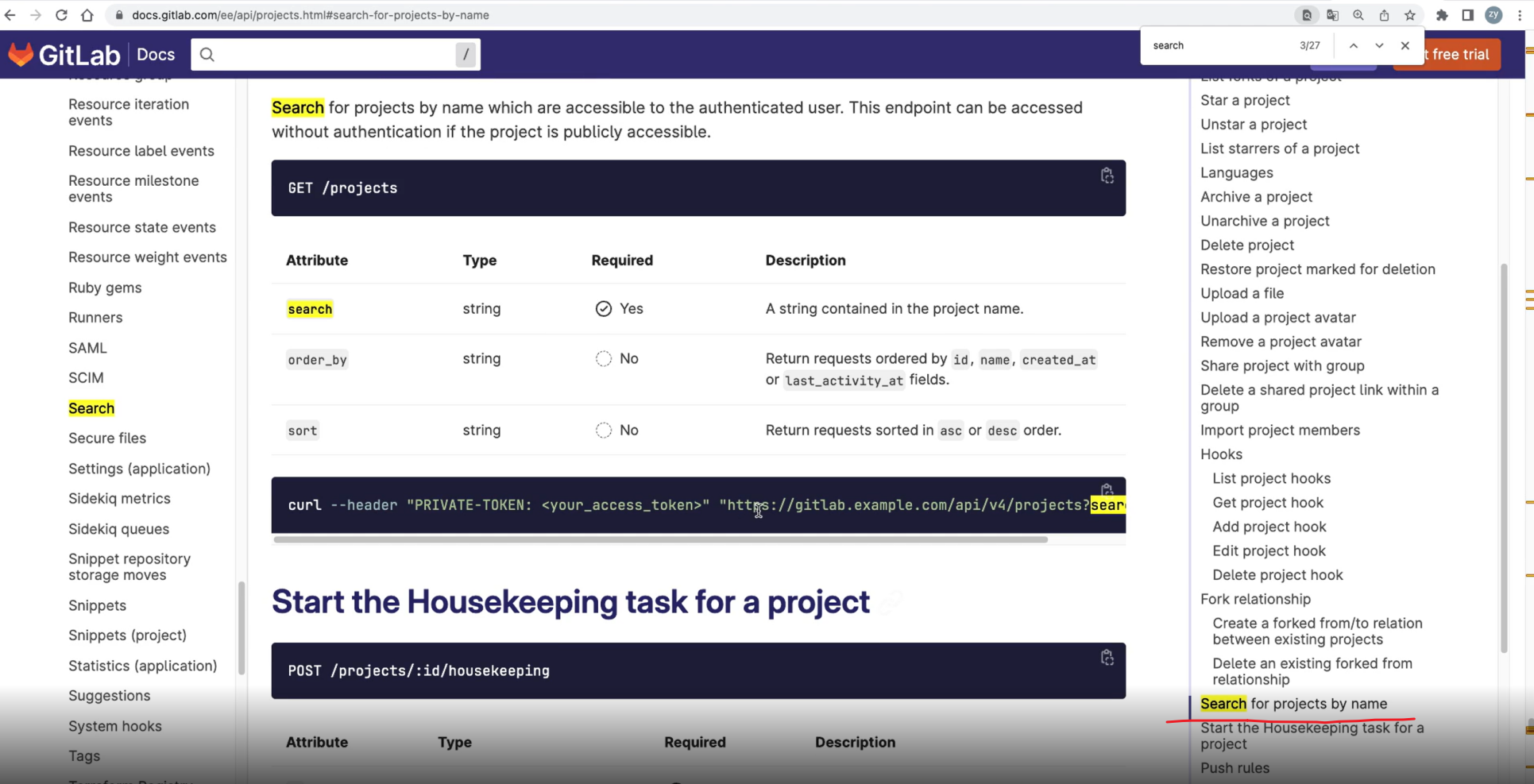The height and width of the screenshot is (784, 1534).
Task: Jump to Push rules section
Action: [1235, 768]
